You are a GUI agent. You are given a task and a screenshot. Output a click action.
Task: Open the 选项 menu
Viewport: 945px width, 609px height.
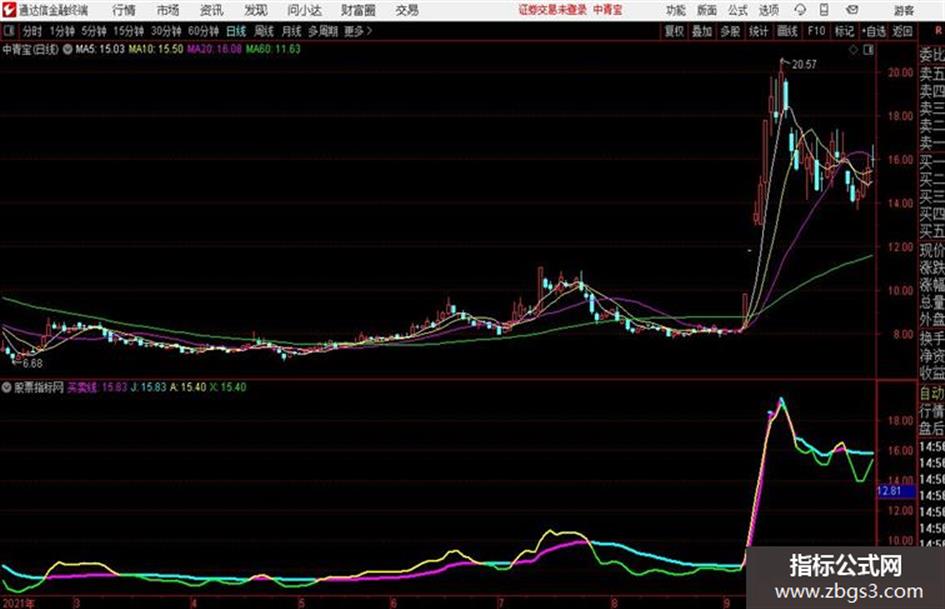(x=769, y=10)
